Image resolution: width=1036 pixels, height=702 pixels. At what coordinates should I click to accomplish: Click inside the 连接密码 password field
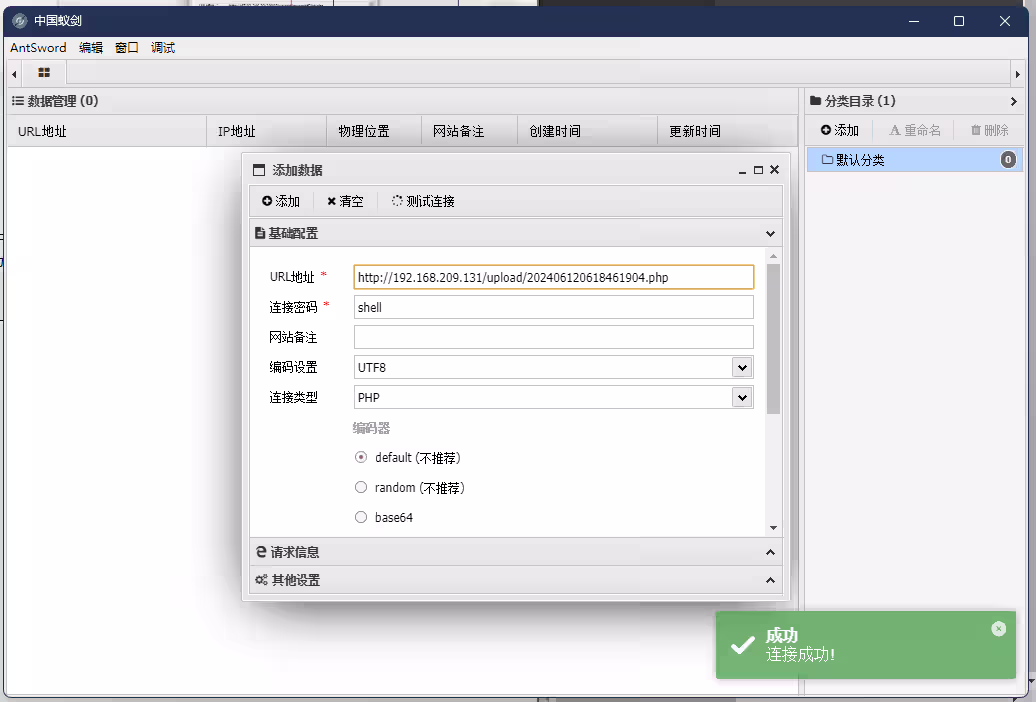click(553, 307)
